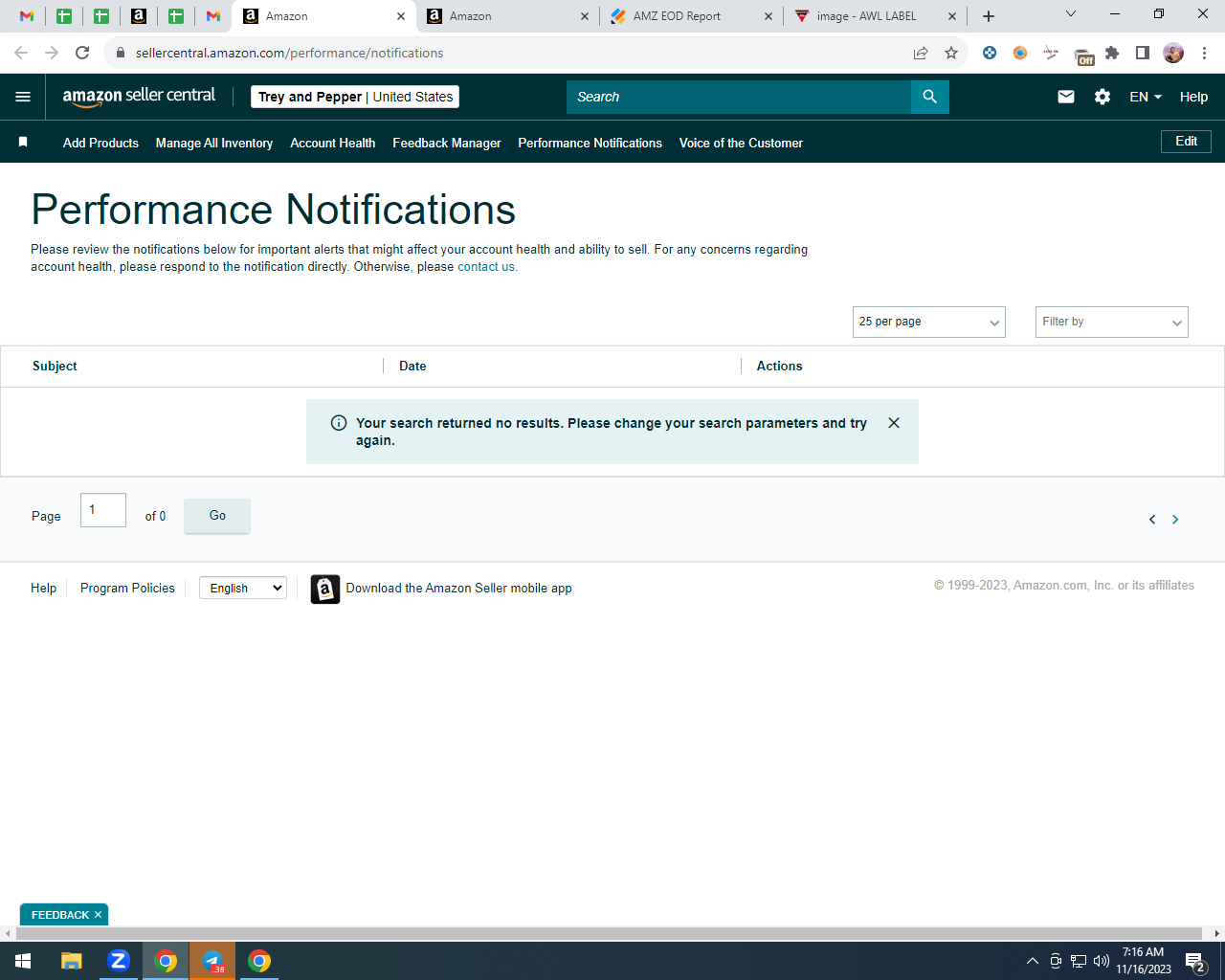Click the FEEDBACK button

point(59,915)
